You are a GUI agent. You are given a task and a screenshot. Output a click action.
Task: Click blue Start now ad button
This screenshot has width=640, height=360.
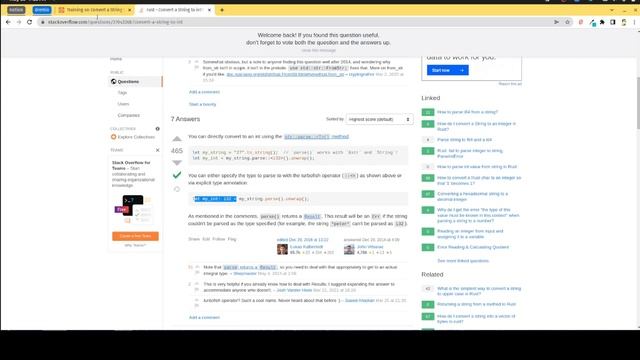pos(448,70)
